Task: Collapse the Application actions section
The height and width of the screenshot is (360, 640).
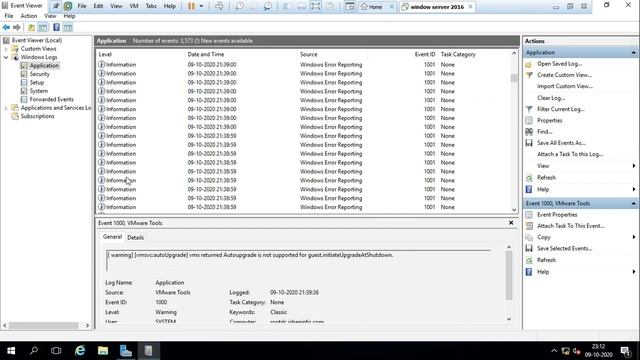Action: (x=633, y=53)
